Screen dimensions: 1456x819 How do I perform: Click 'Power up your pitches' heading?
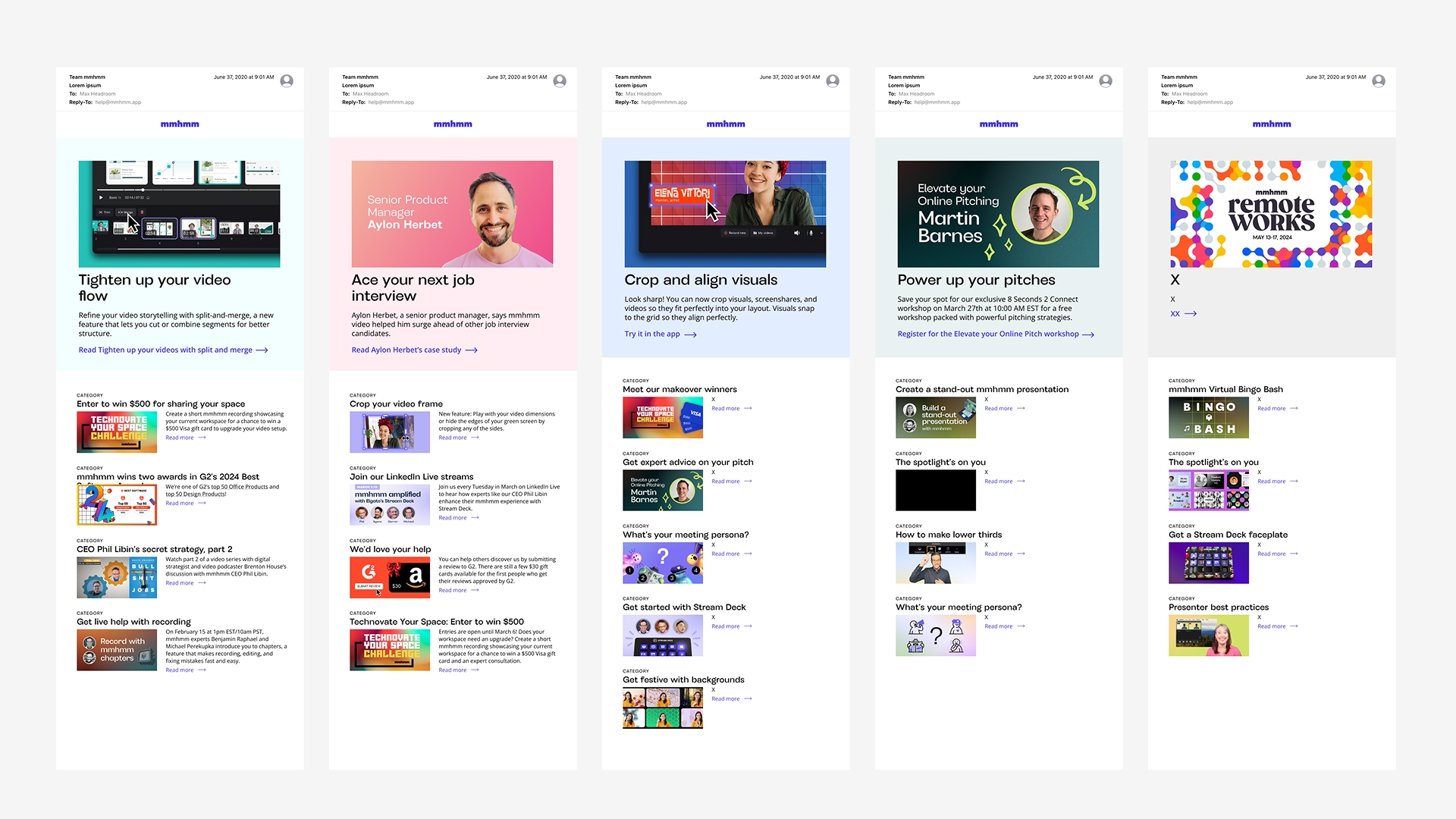coord(976,281)
